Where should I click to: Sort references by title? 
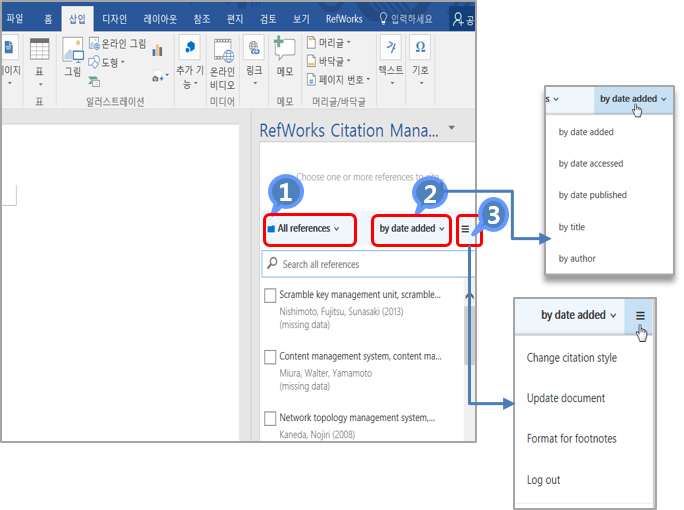[x=571, y=227]
